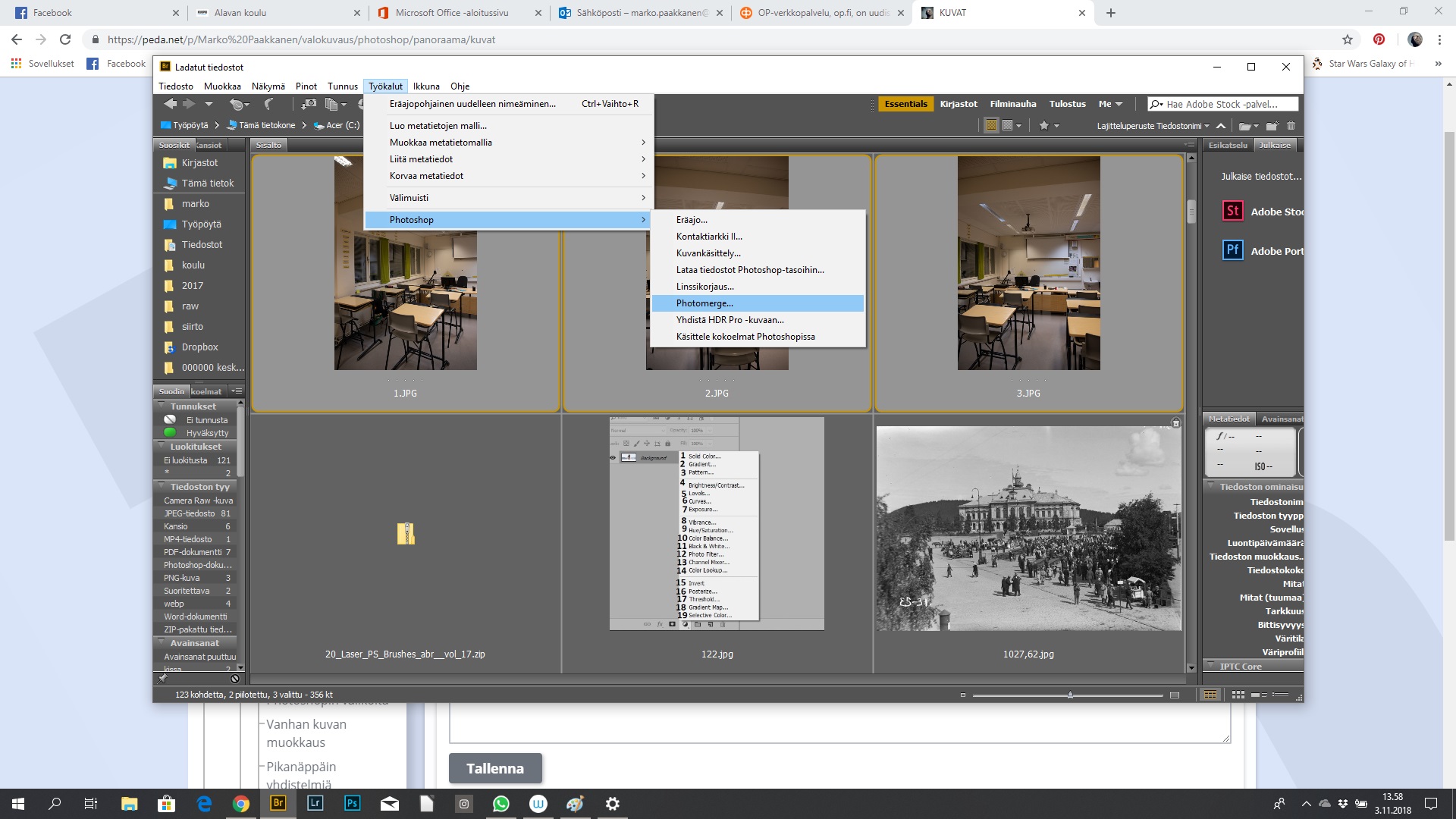Click the thumbnail size slider handle
This screenshot has height=819, width=1456.
(1070, 695)
